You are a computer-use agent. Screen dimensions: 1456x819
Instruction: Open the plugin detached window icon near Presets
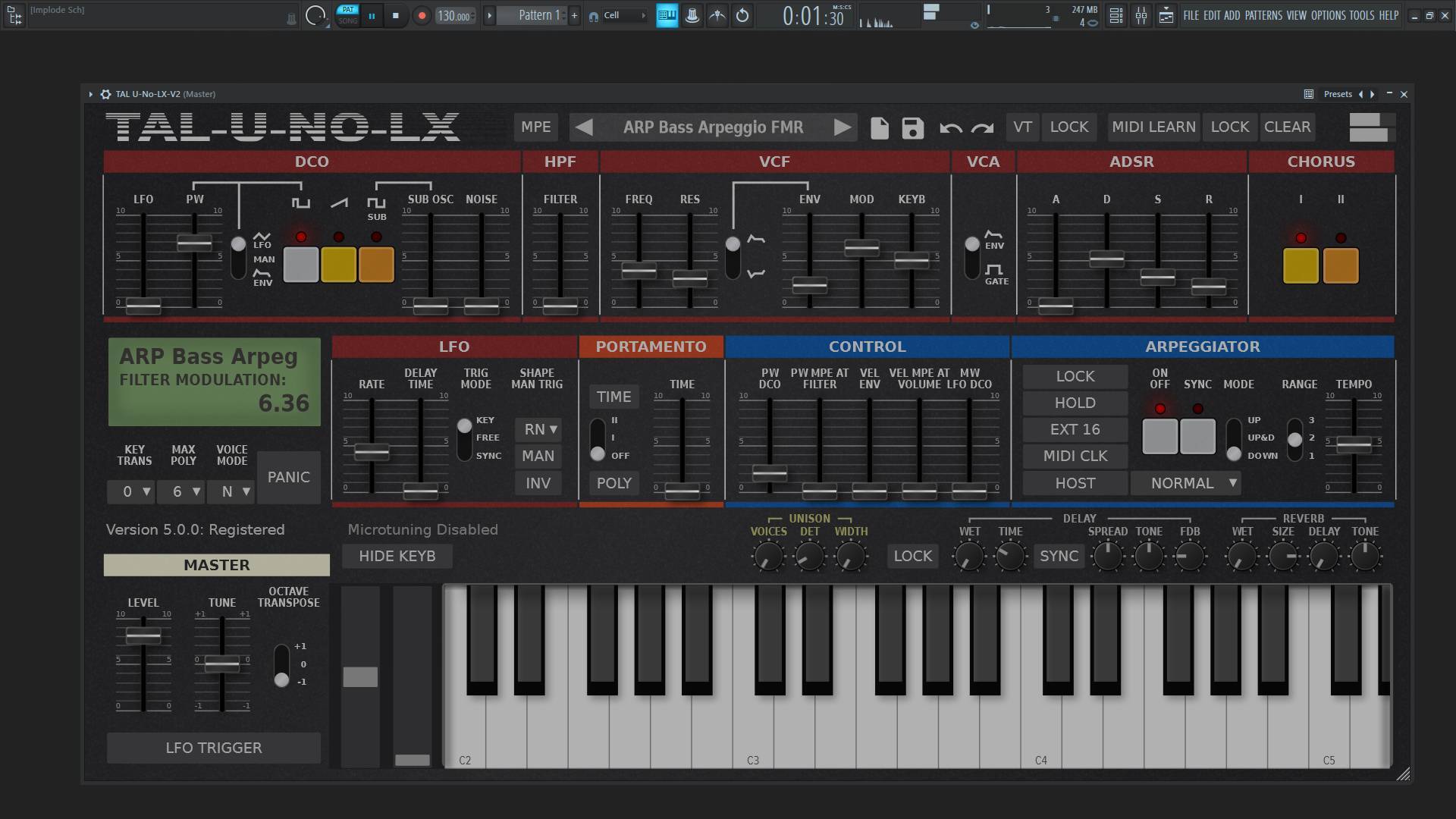pos(1308,94)
